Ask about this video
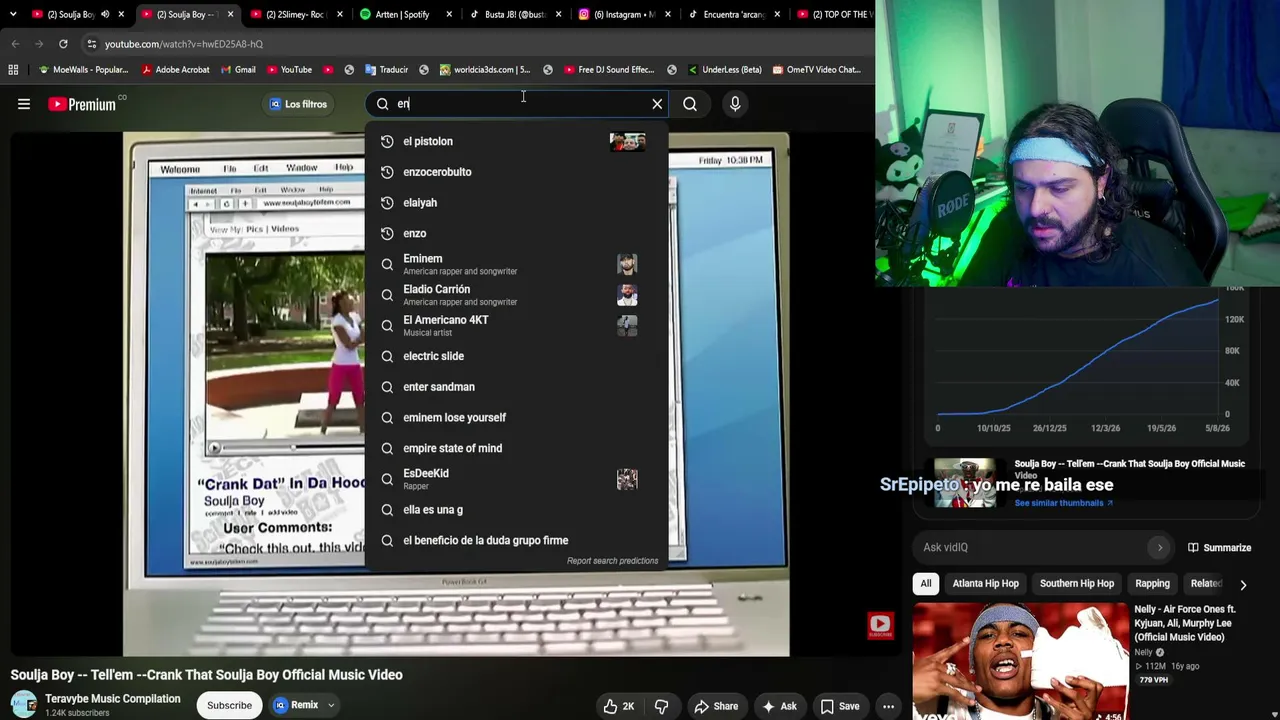 [x=778, y=706]
